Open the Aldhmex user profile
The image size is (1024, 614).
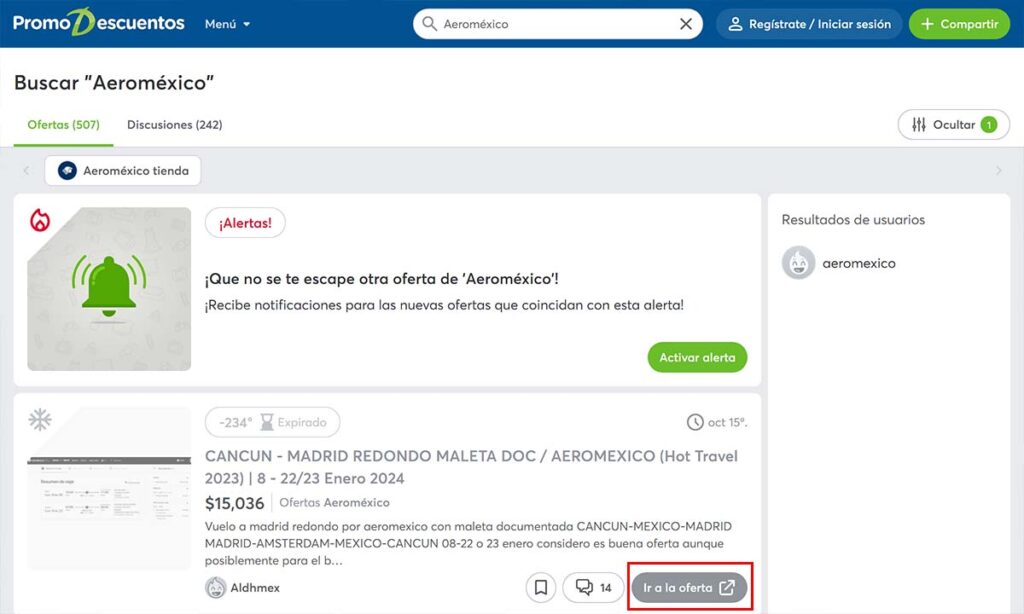coord(255,588)
